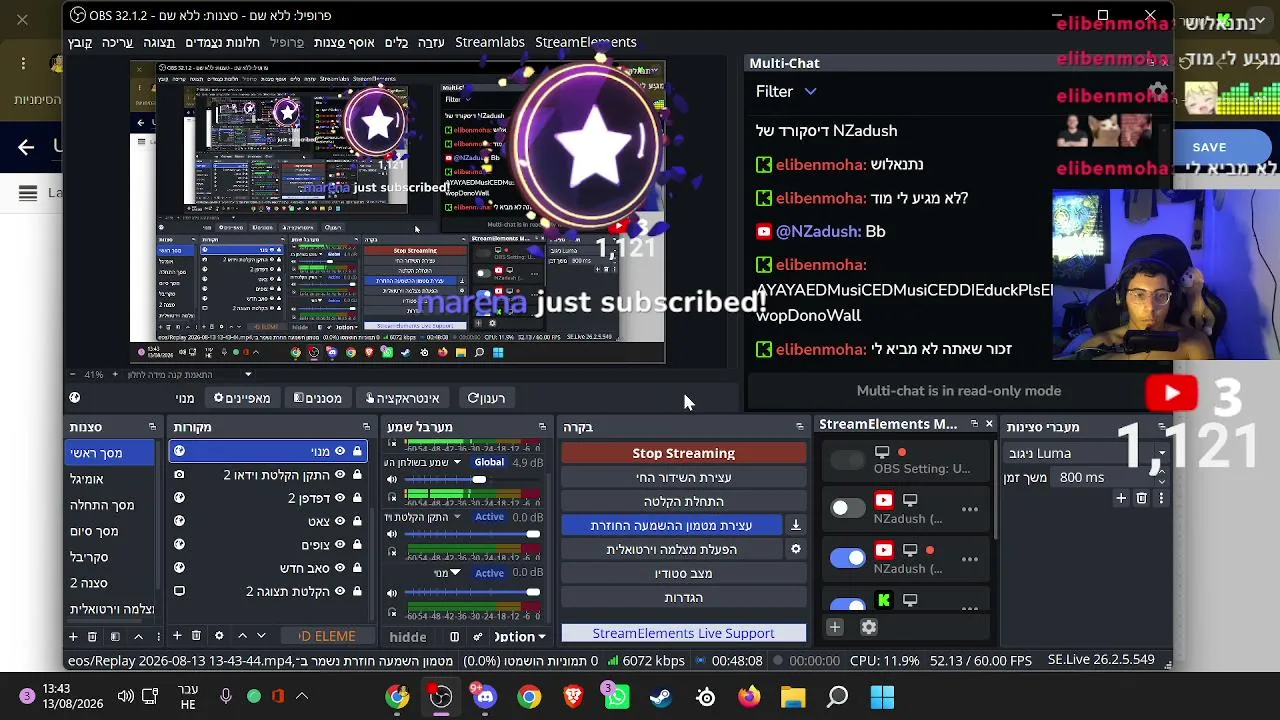The width and height of the screenshot is (1280, 720).
Task: Hide the צאט source
Action: tap(340, 521)
